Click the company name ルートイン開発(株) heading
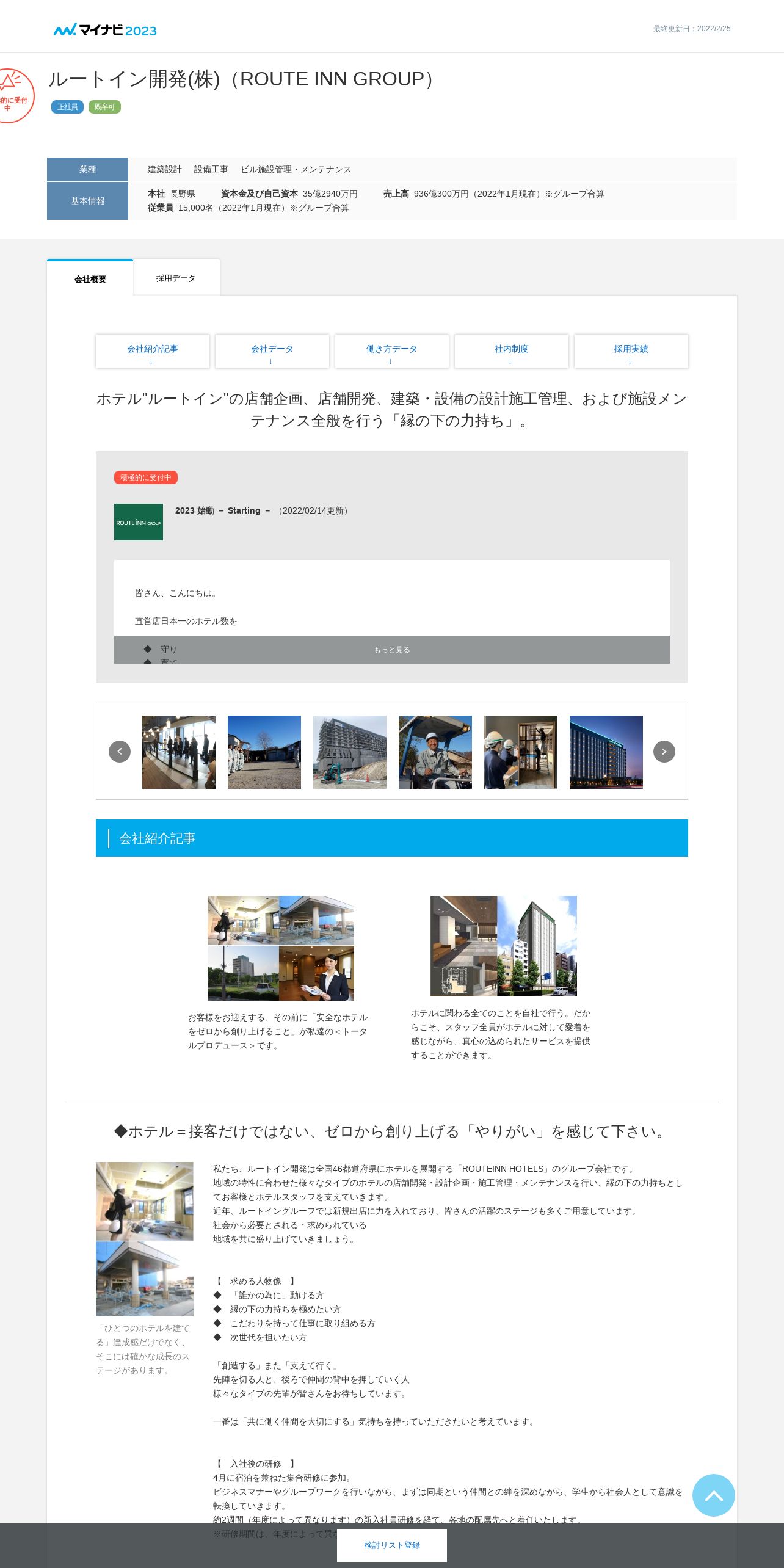Screen dimensions: 784x1568 (243, 79)
